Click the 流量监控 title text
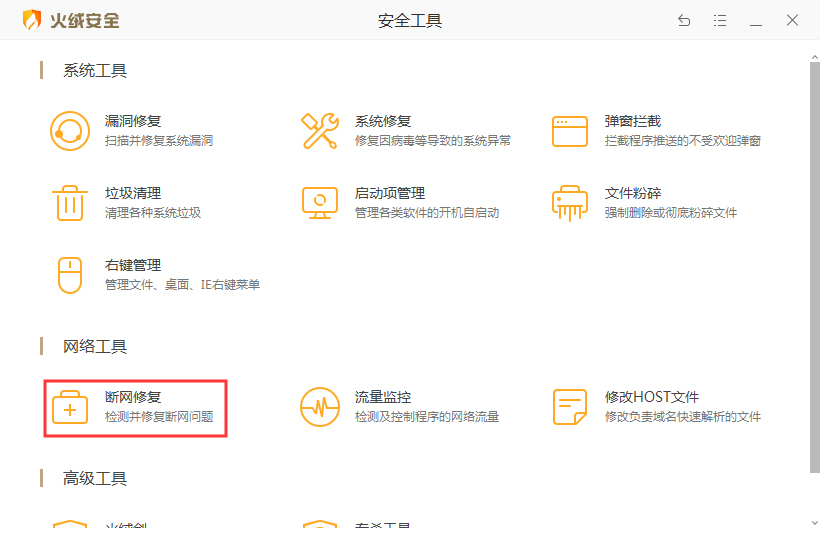 (x=383, y=397)
